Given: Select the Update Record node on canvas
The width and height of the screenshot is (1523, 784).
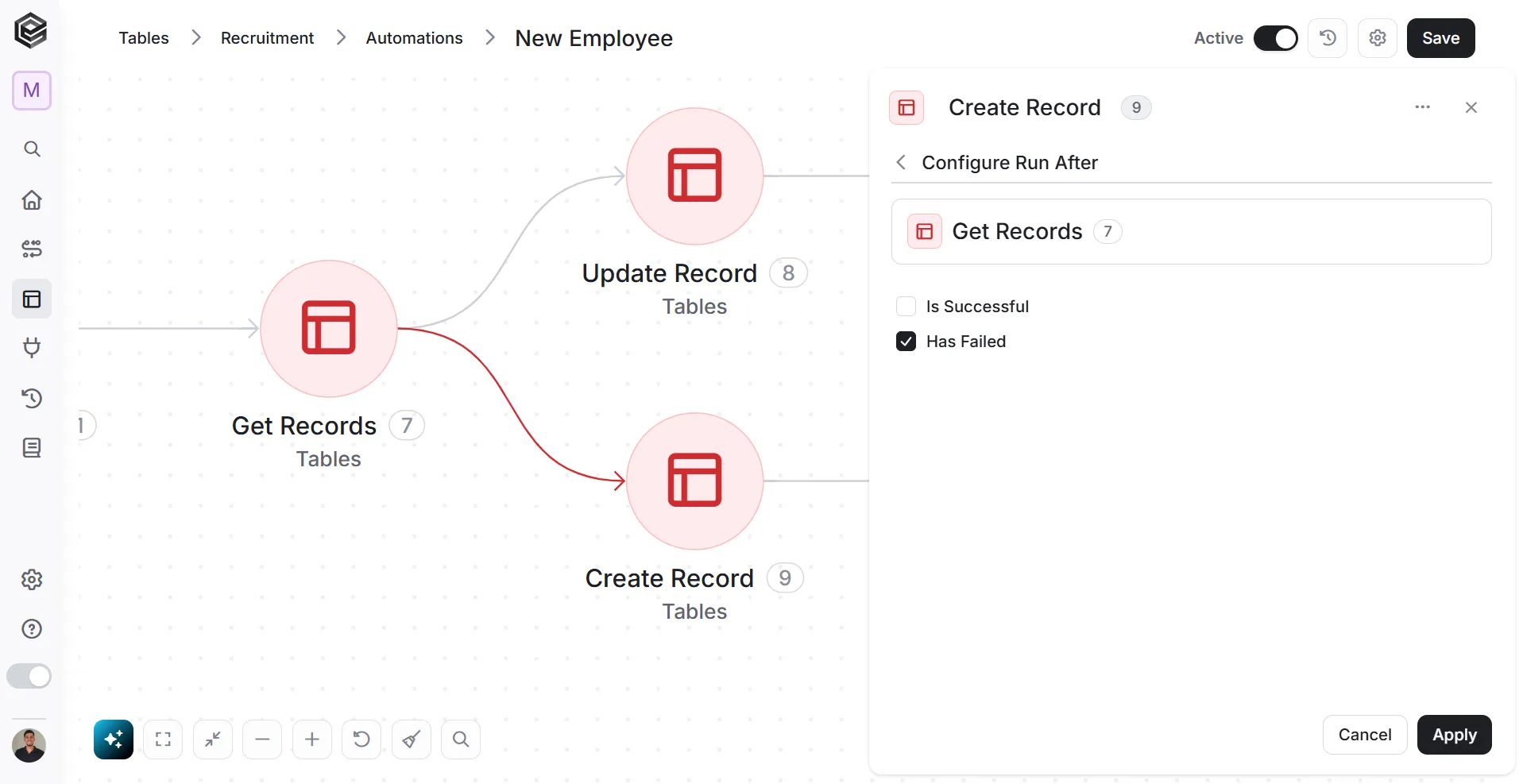Looking at the screenshot, I should click(x=695, y=176).
